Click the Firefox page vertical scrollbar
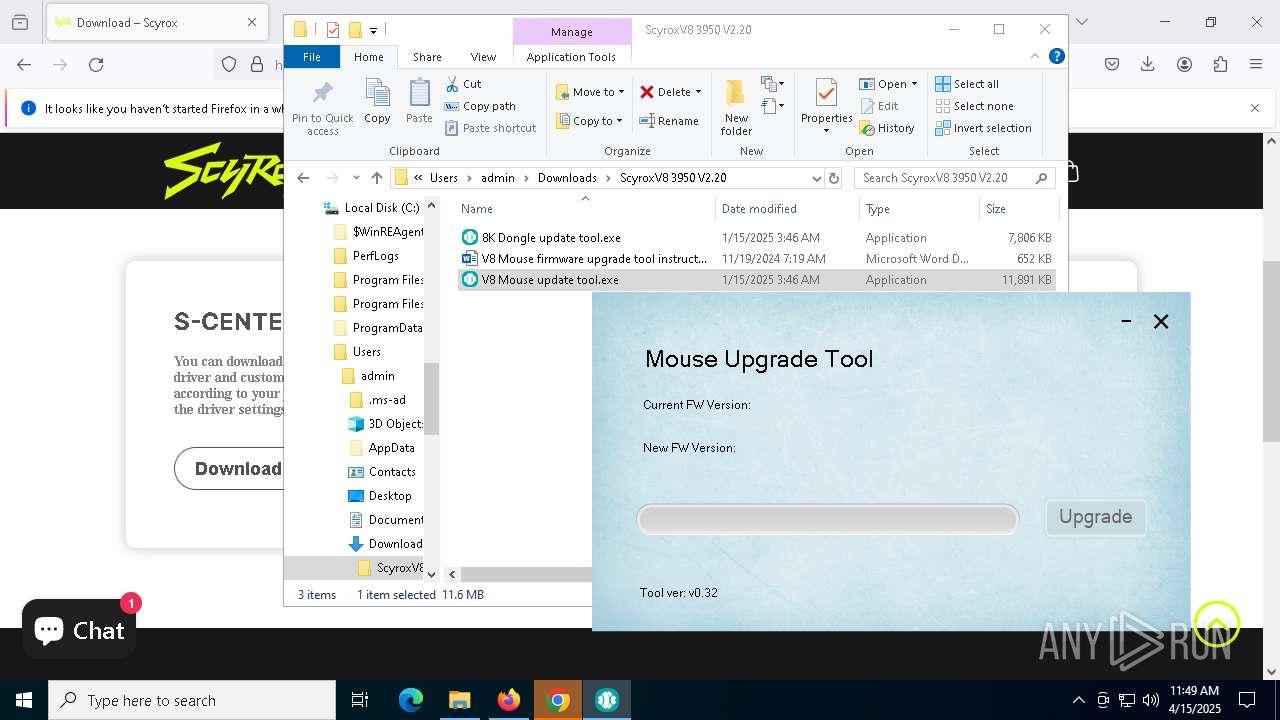The height and width of the screenshot is (720, 1280). 1271,350
